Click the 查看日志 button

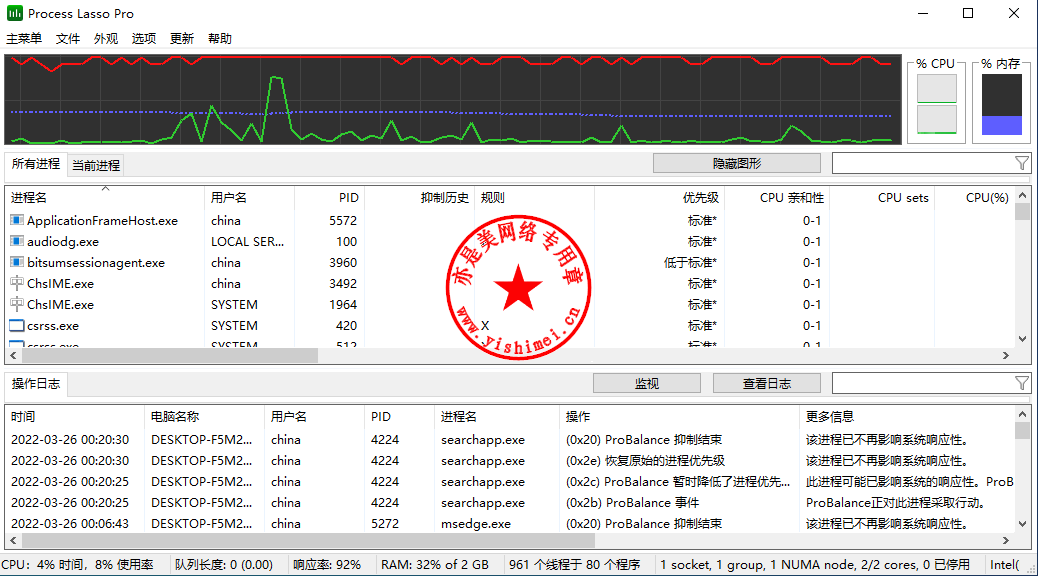coord(767,383)
